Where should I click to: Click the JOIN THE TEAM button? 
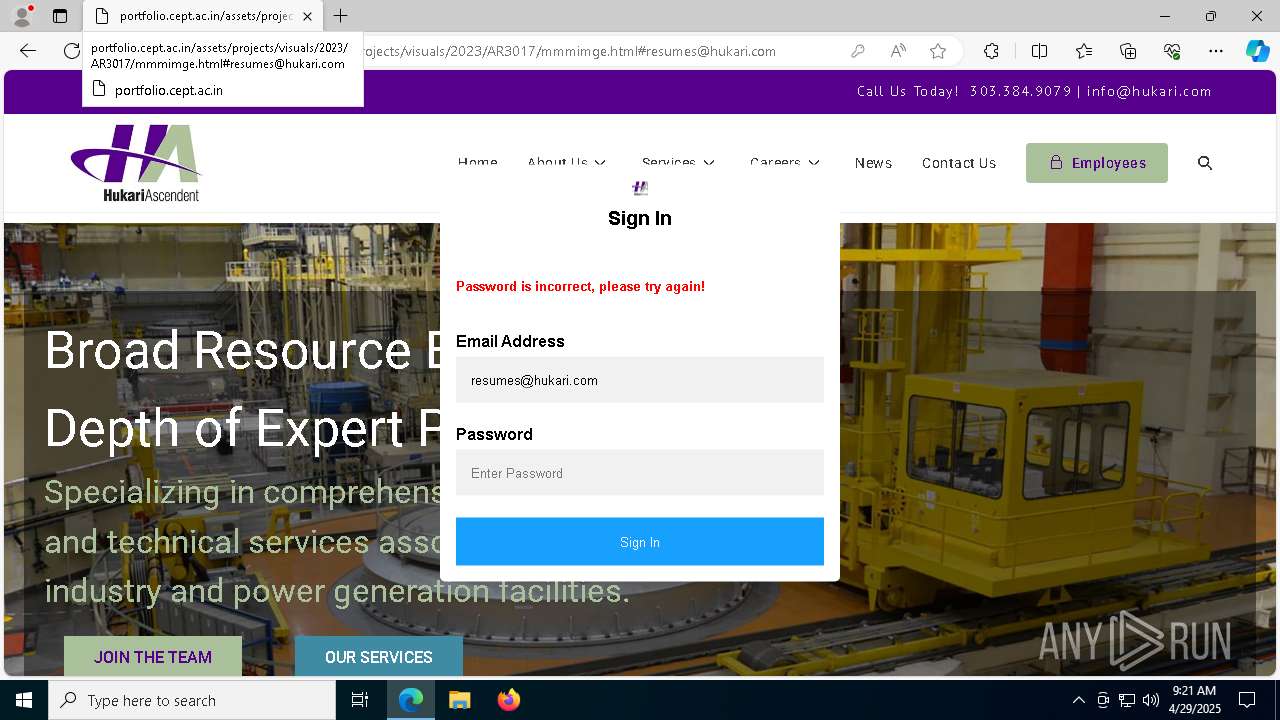point(153,657)
